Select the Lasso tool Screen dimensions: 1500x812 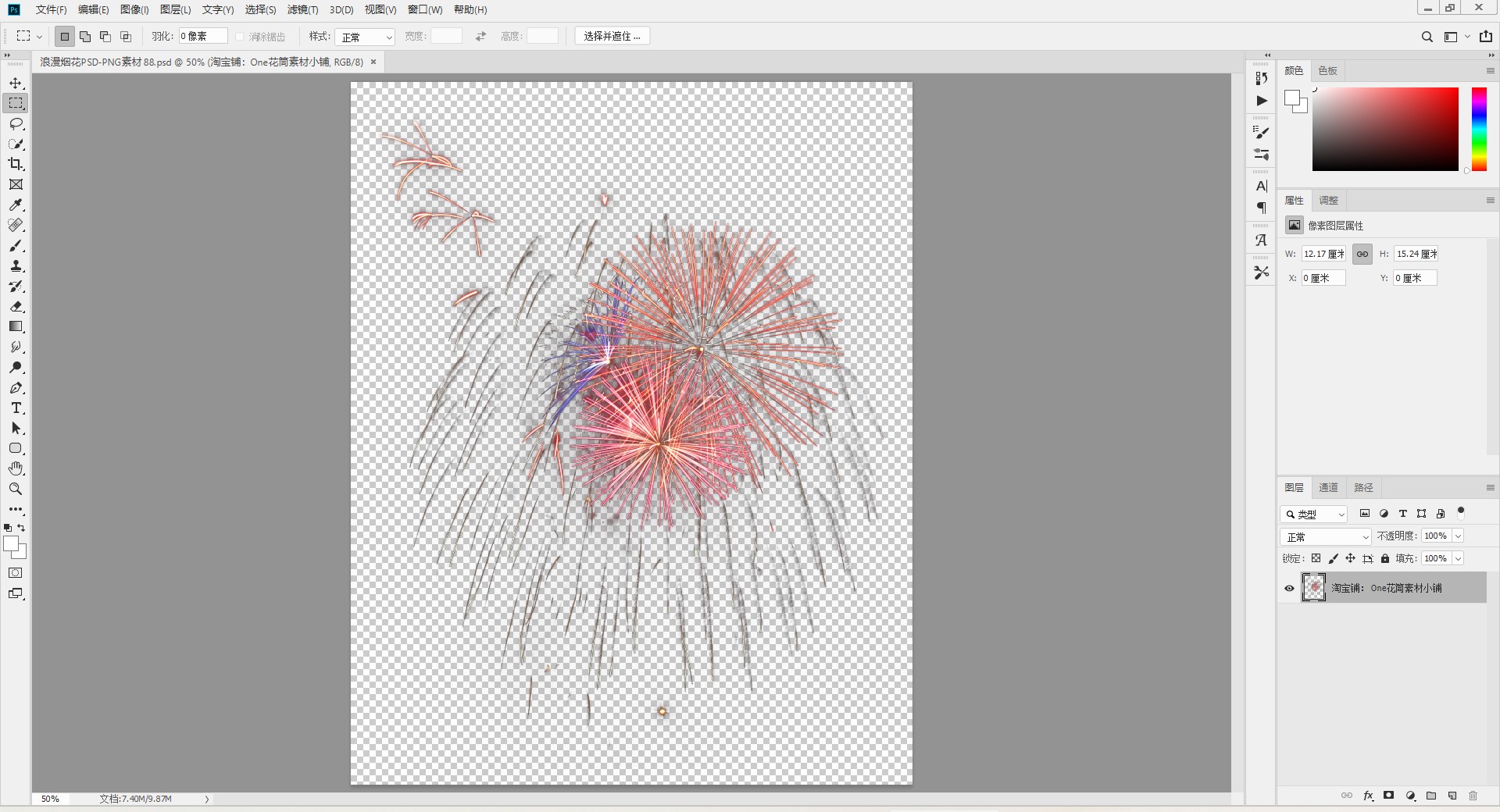[16, 124]
